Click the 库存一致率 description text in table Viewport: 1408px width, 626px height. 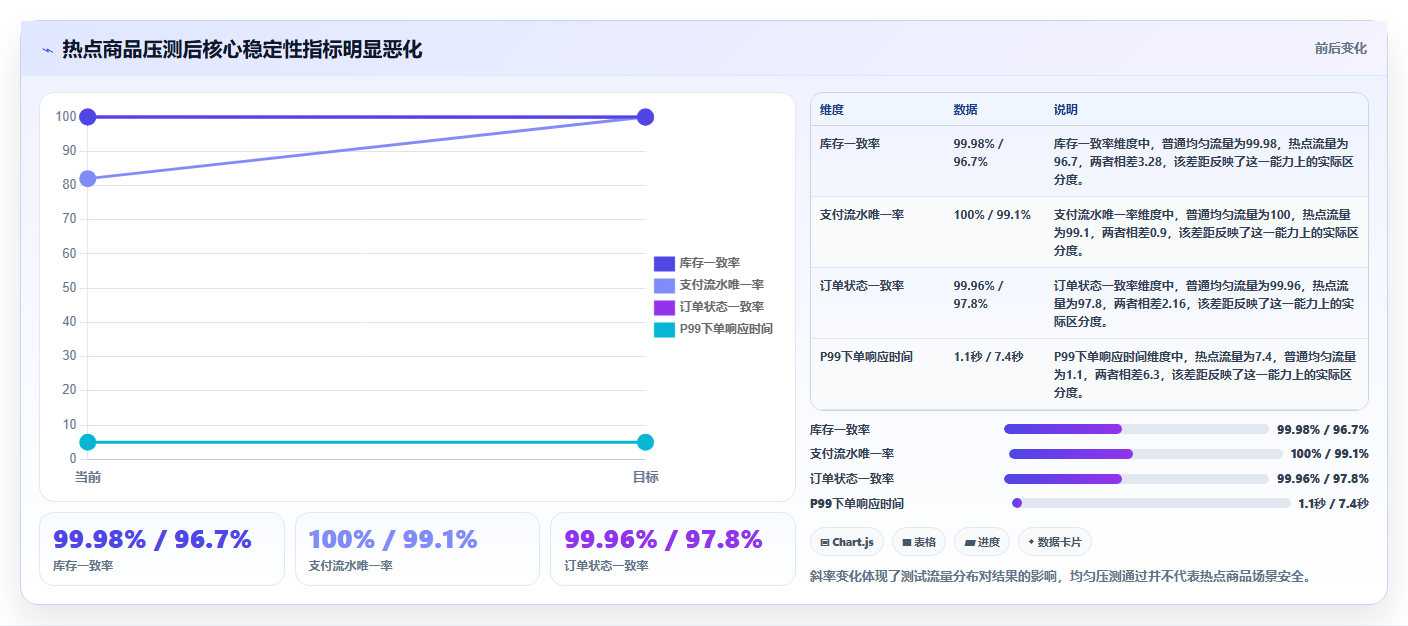click(1205, 162)
